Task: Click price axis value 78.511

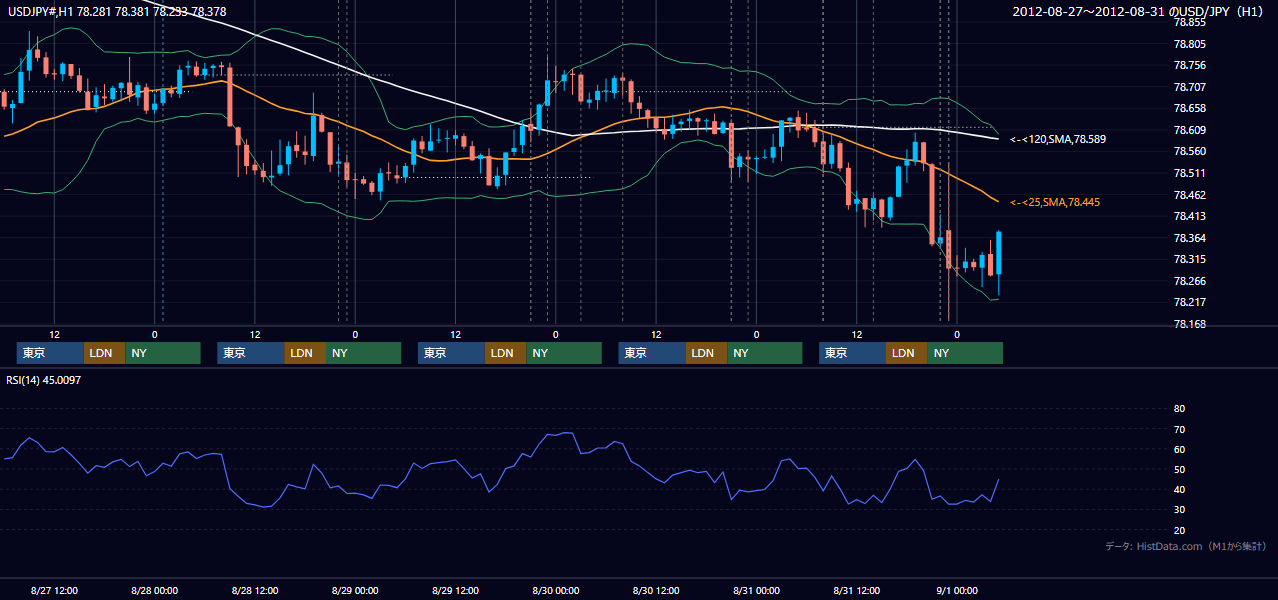Action: (1189, 173)
